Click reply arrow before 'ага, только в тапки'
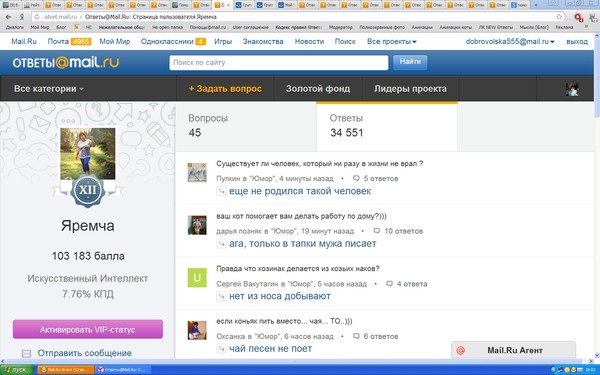The image size is (600, 375). (221, 244)
